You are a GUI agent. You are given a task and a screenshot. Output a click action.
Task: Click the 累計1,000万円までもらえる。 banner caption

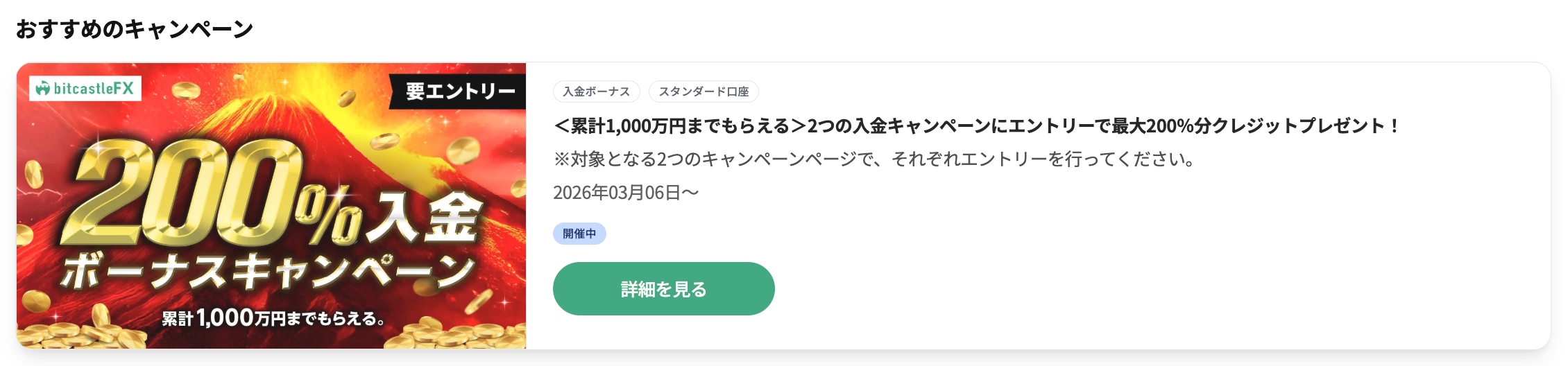(273, 318)
